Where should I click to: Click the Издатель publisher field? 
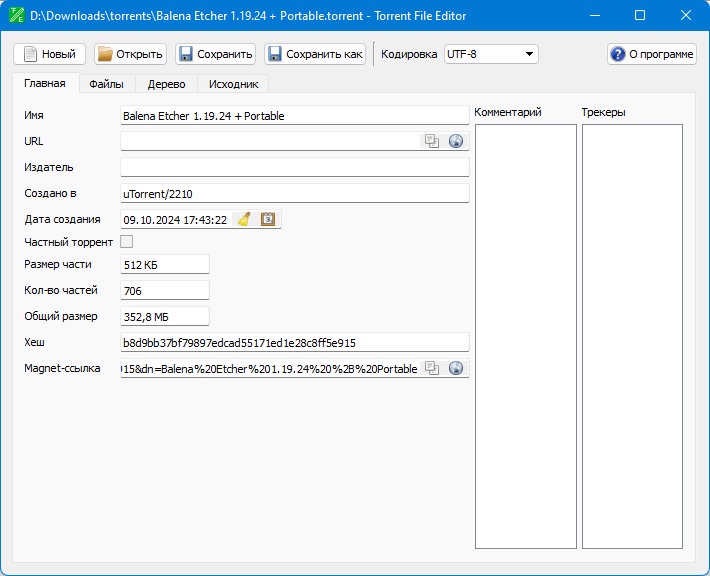(295, 168)
